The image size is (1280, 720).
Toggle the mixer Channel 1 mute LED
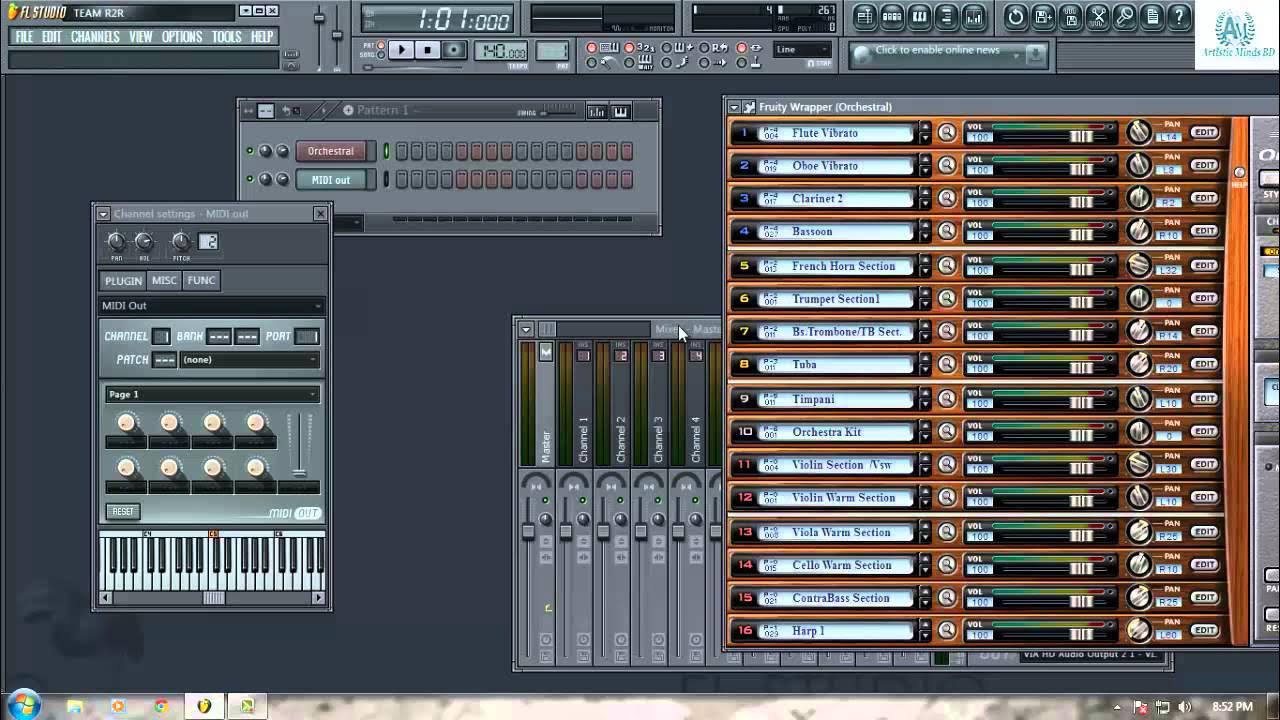pos(584,500)
